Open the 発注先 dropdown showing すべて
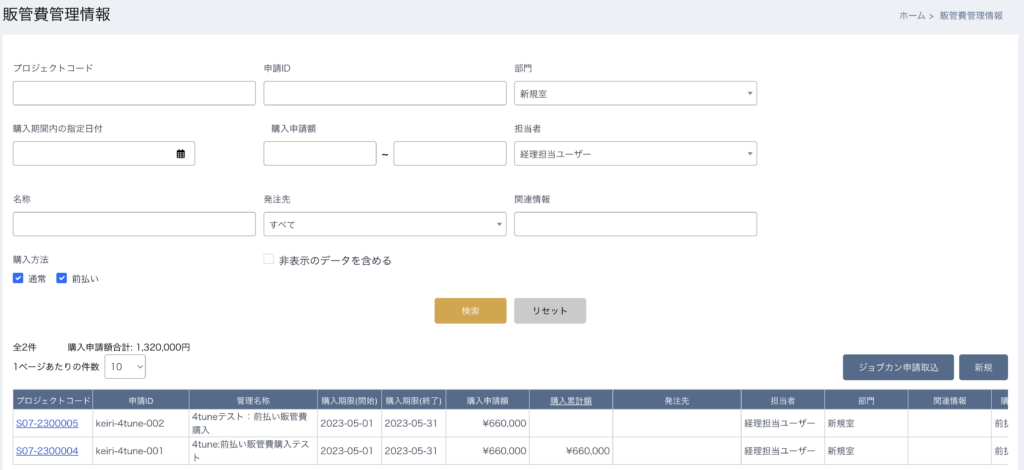1024x470 pixels. pos(385,224)
